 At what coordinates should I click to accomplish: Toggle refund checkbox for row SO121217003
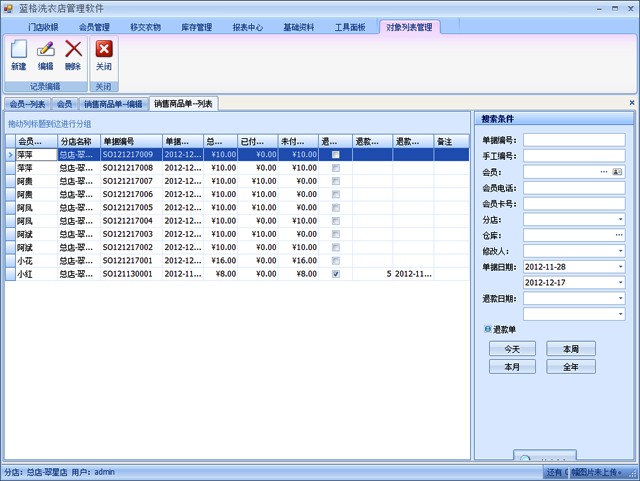coord(336,234)
